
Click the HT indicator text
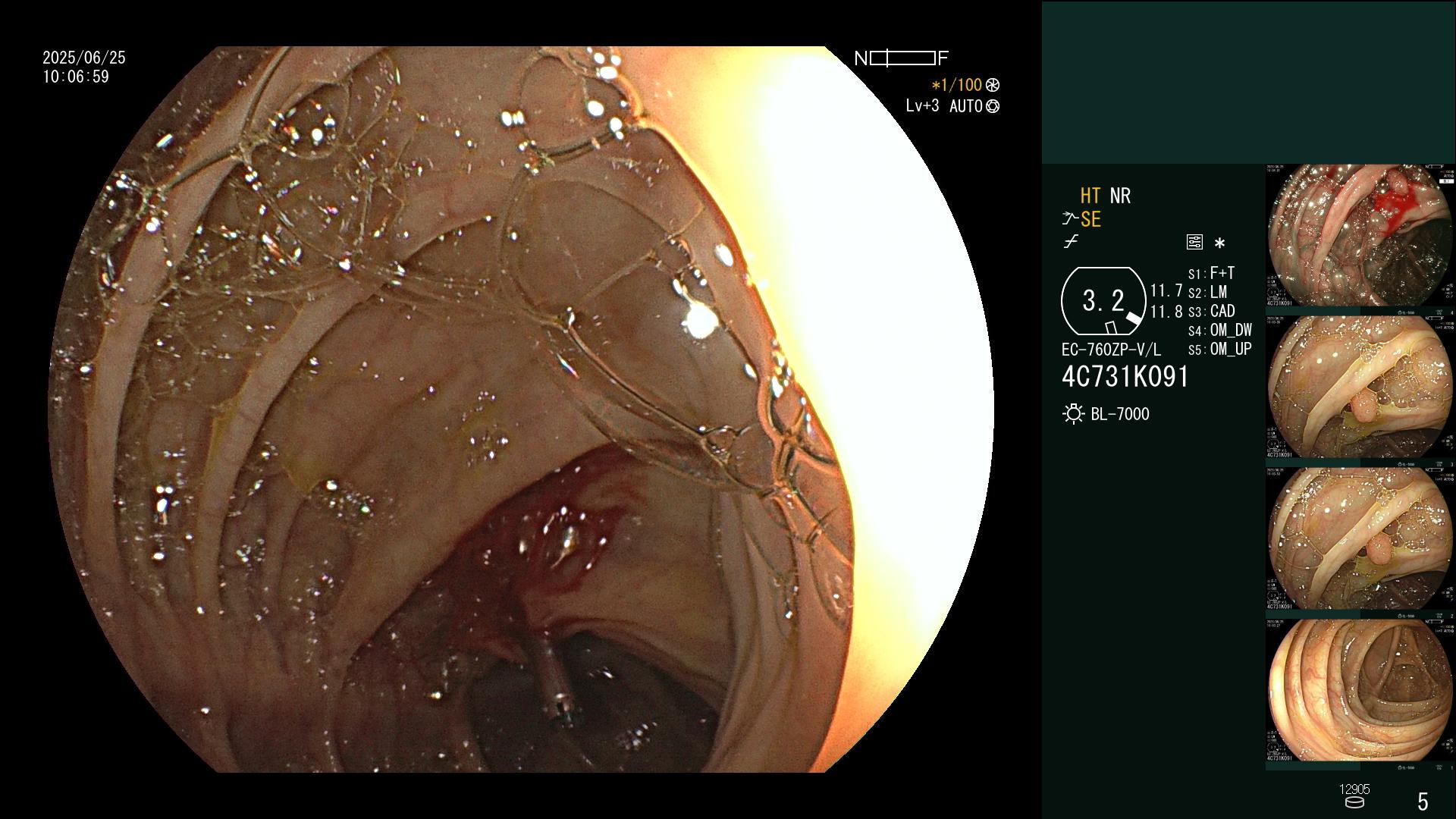1090,196
